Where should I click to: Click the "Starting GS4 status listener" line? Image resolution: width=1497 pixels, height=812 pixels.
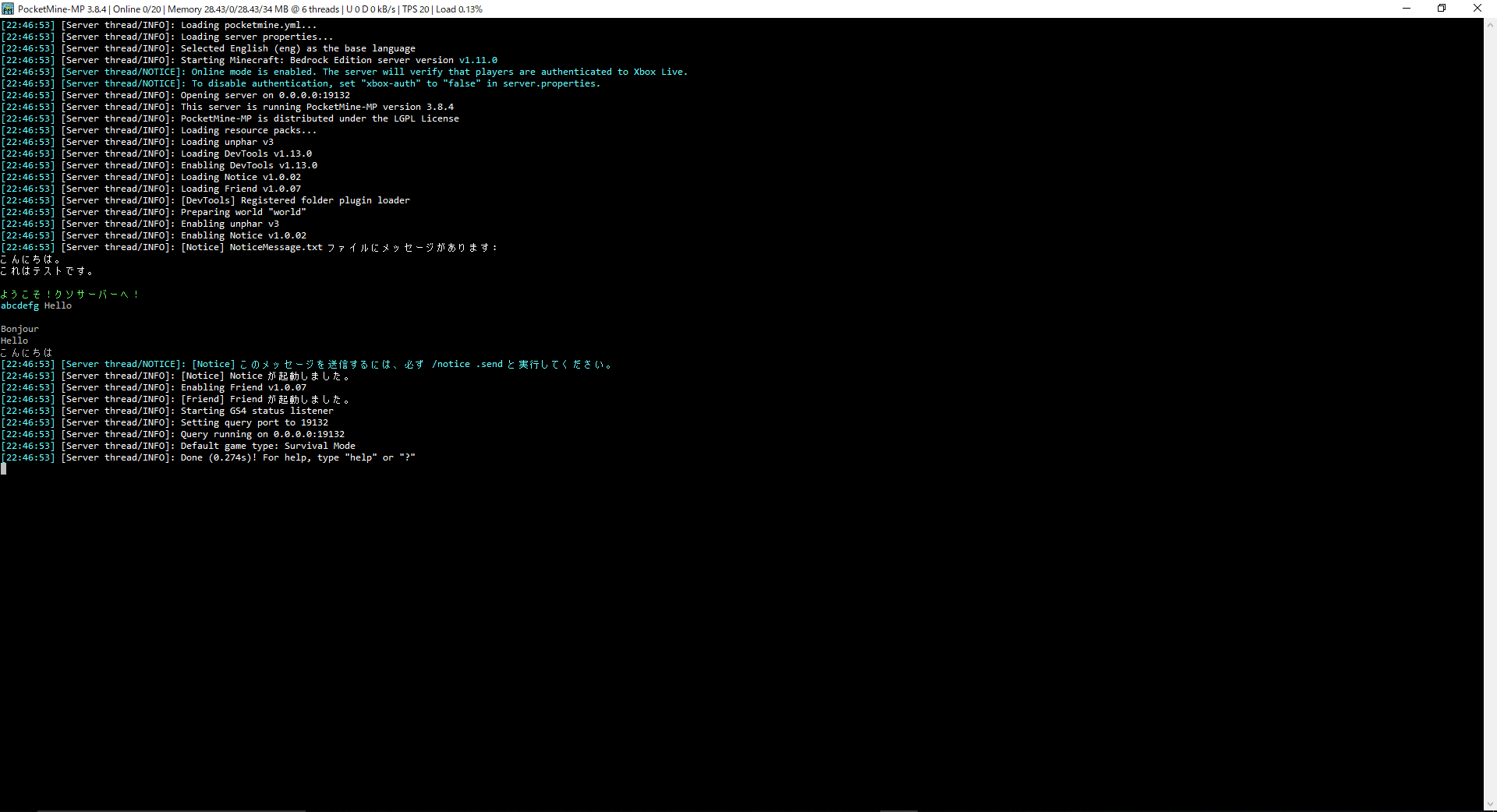click(257, 411)
